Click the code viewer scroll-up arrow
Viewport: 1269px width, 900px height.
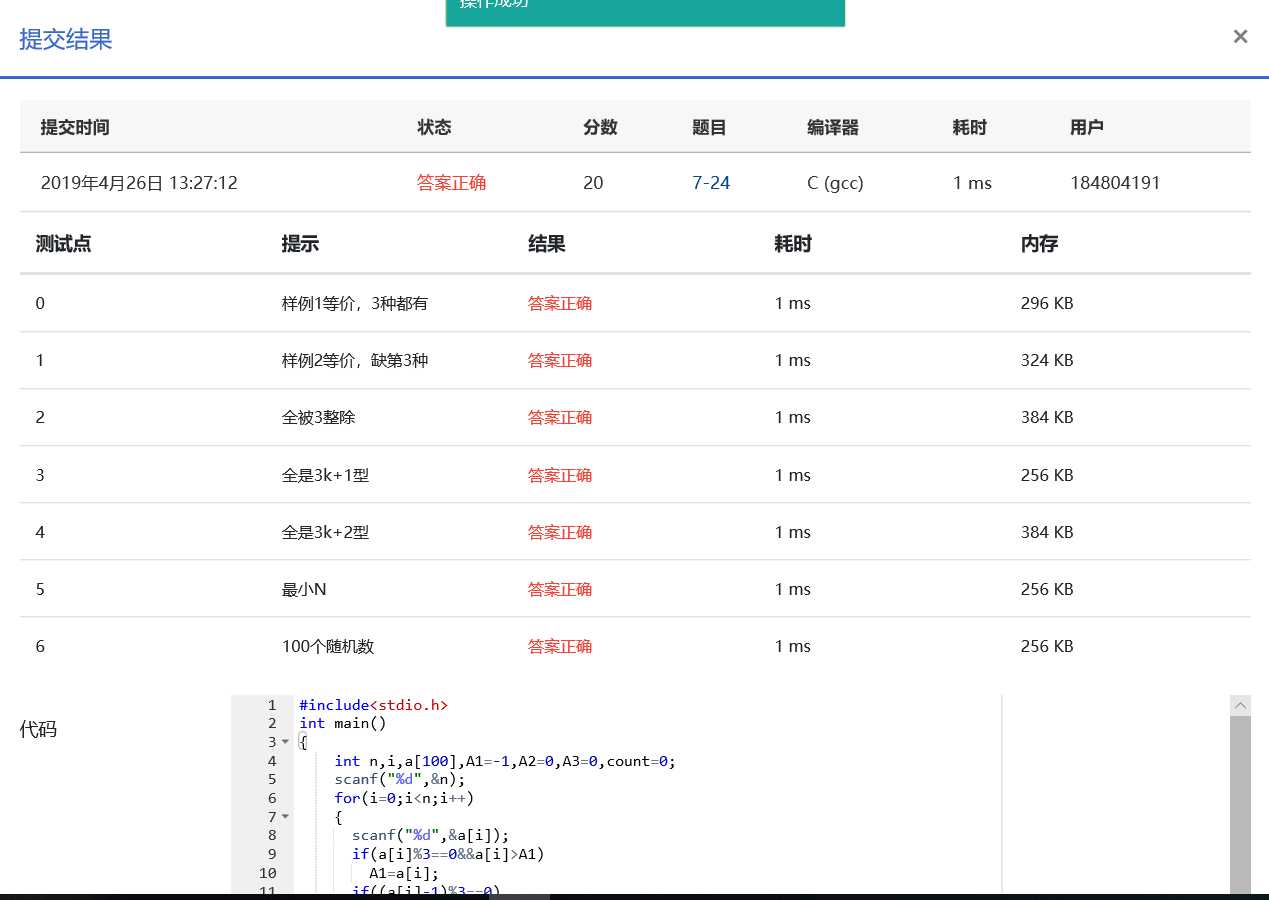[x=1240, y=705]
